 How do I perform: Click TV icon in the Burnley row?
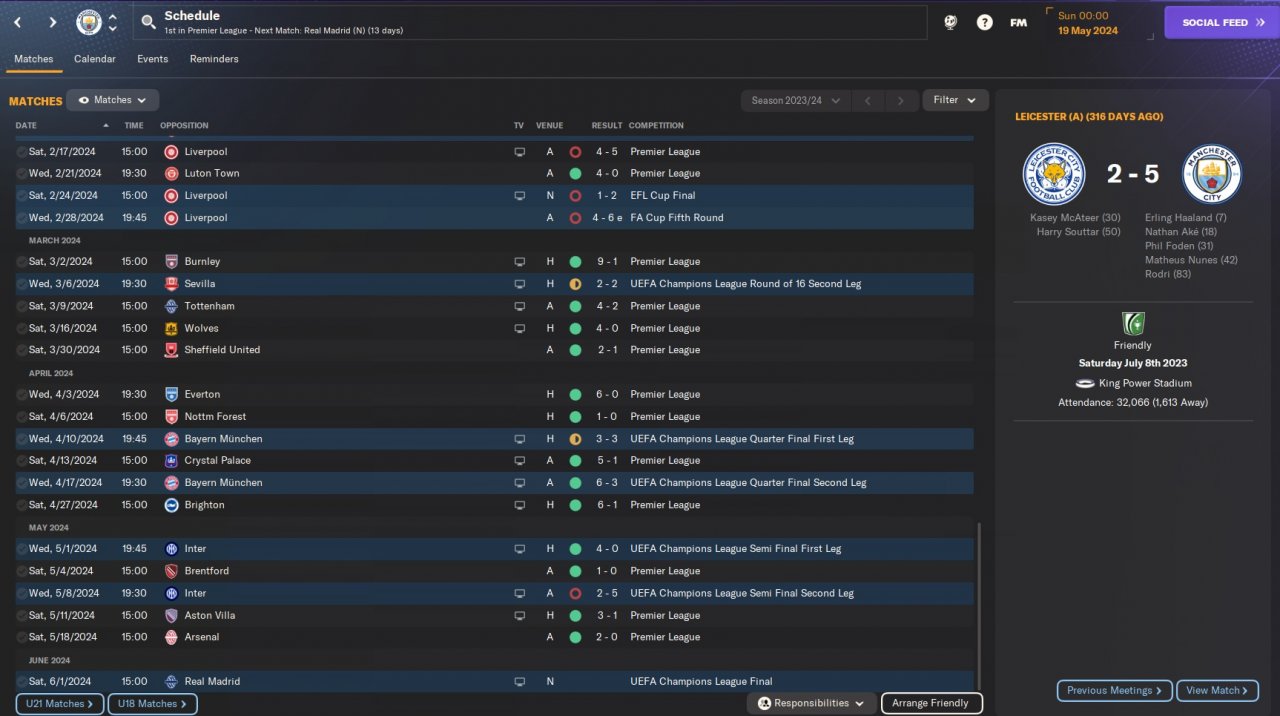(x=519, y=262)
